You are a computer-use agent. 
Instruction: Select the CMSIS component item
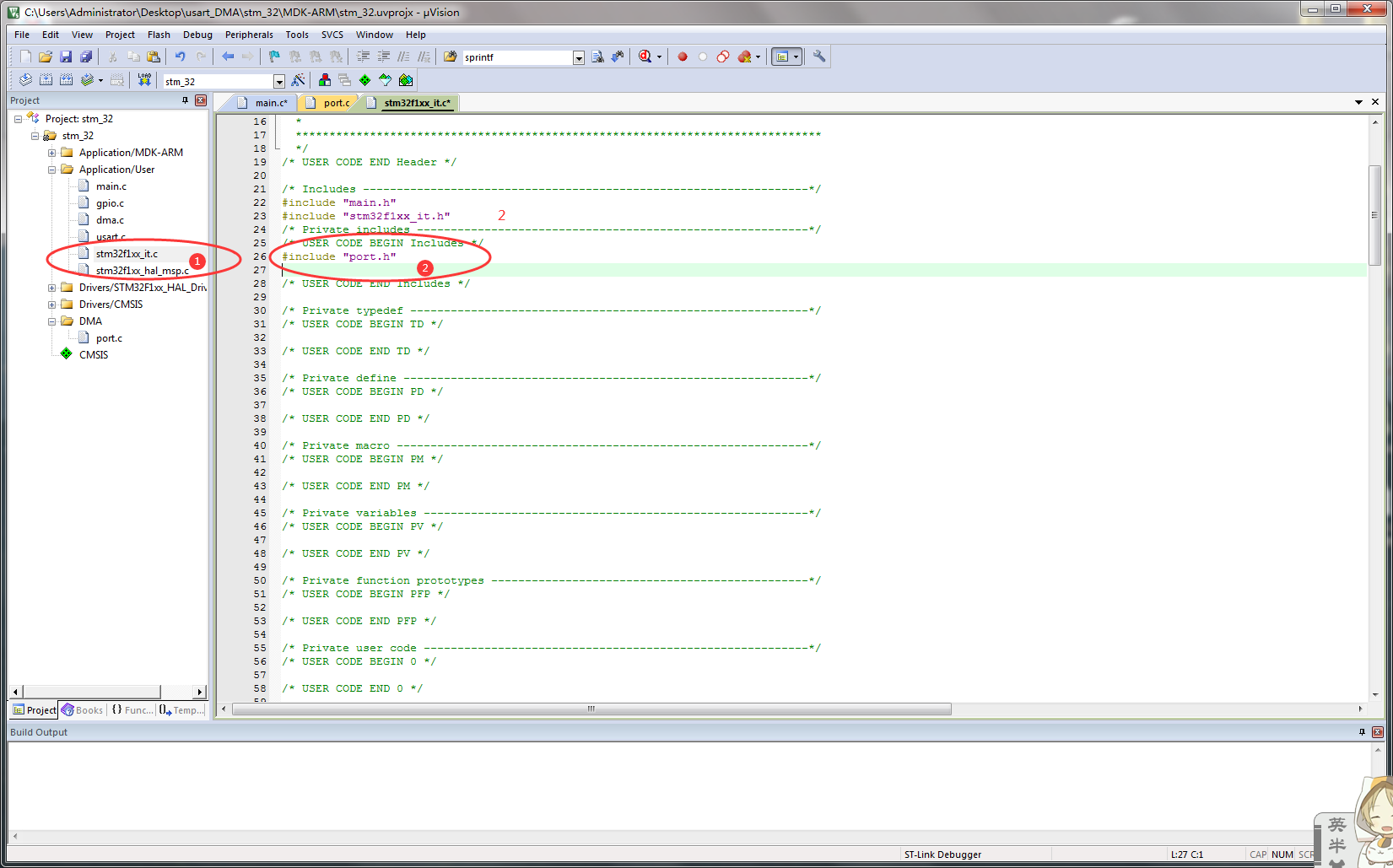(x=94, y=355)
